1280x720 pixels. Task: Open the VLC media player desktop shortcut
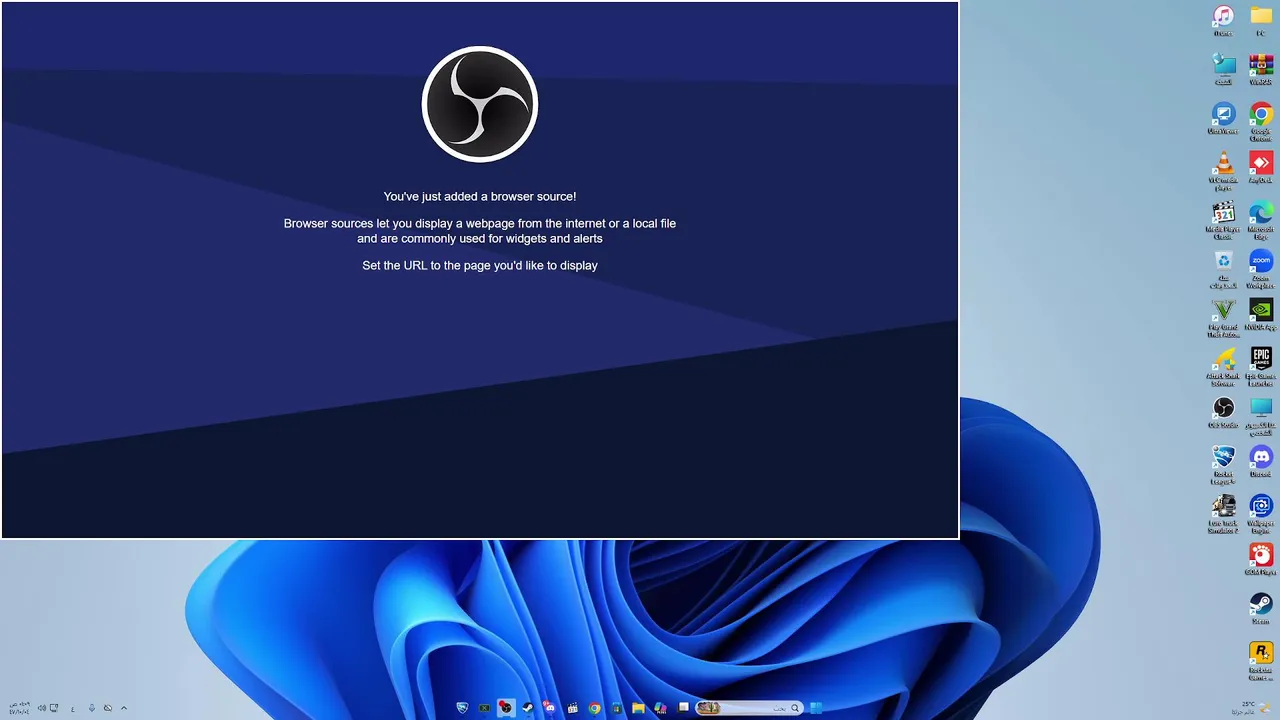(1223, 170)
